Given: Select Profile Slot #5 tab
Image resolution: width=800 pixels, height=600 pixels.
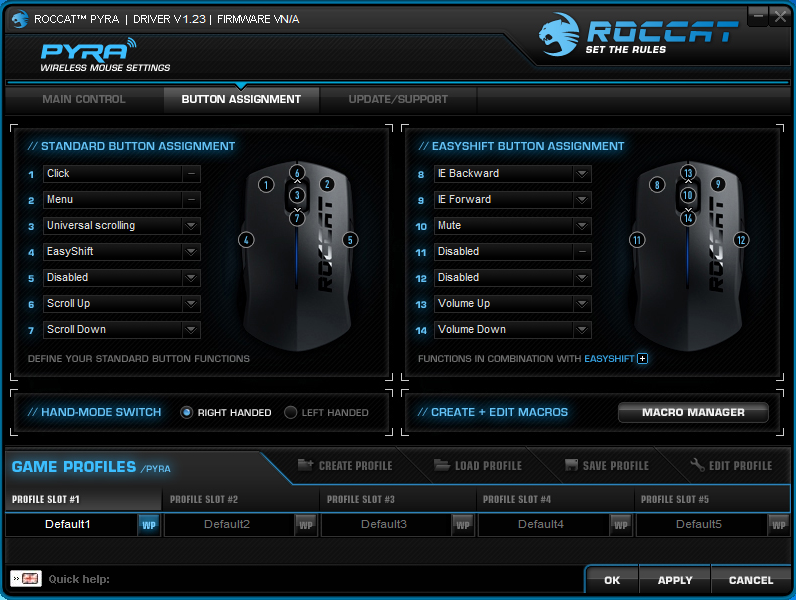Looking at the screenshot, I should coord(712,499).
